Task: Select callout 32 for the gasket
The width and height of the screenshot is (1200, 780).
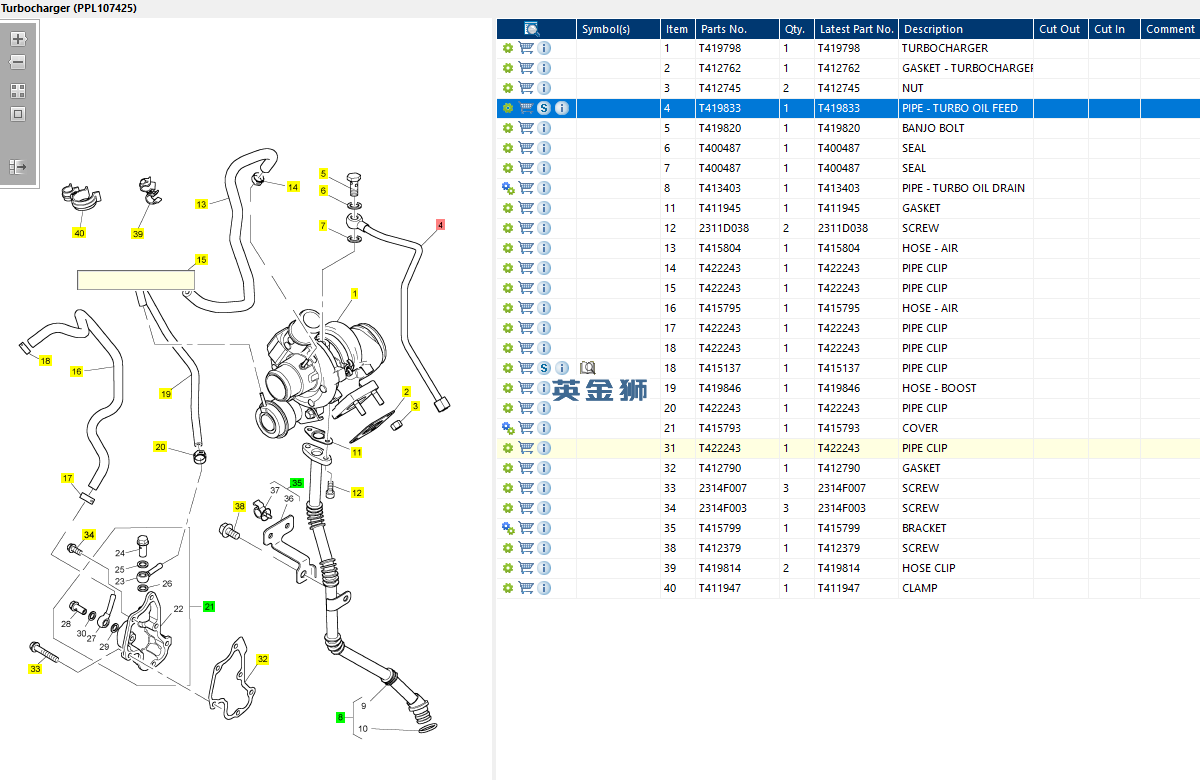Action: click(263, 659)
